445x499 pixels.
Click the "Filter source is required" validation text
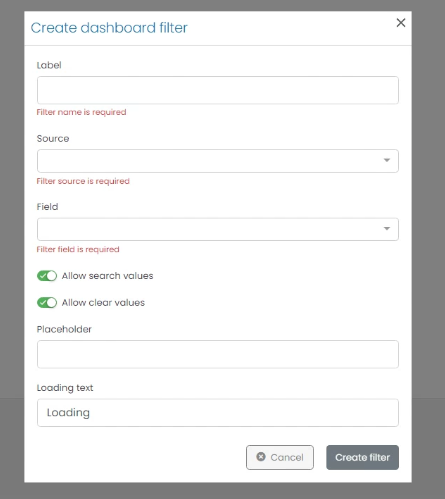83,181
